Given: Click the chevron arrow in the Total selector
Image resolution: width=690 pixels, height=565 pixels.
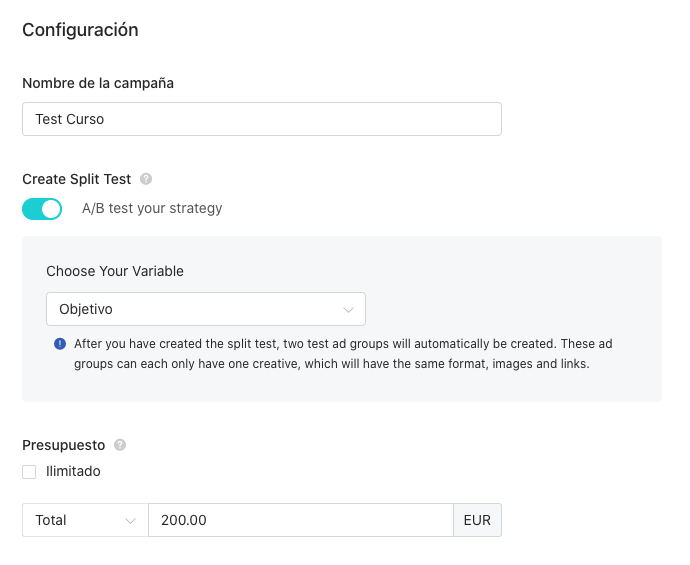Looking at the screenshot, I should (130, 521).
